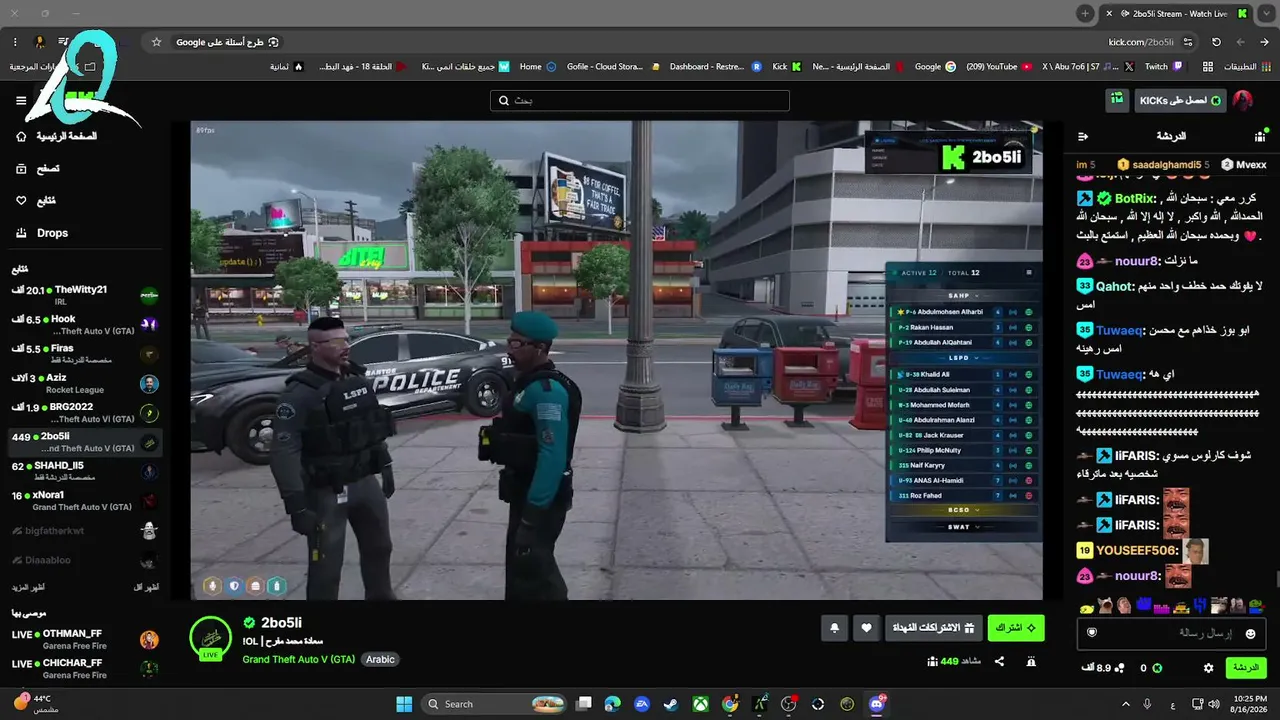Open chat leaderboard icon beside chat title
Viewport: 1280px width, 720px height.
tap(1259, 136)
